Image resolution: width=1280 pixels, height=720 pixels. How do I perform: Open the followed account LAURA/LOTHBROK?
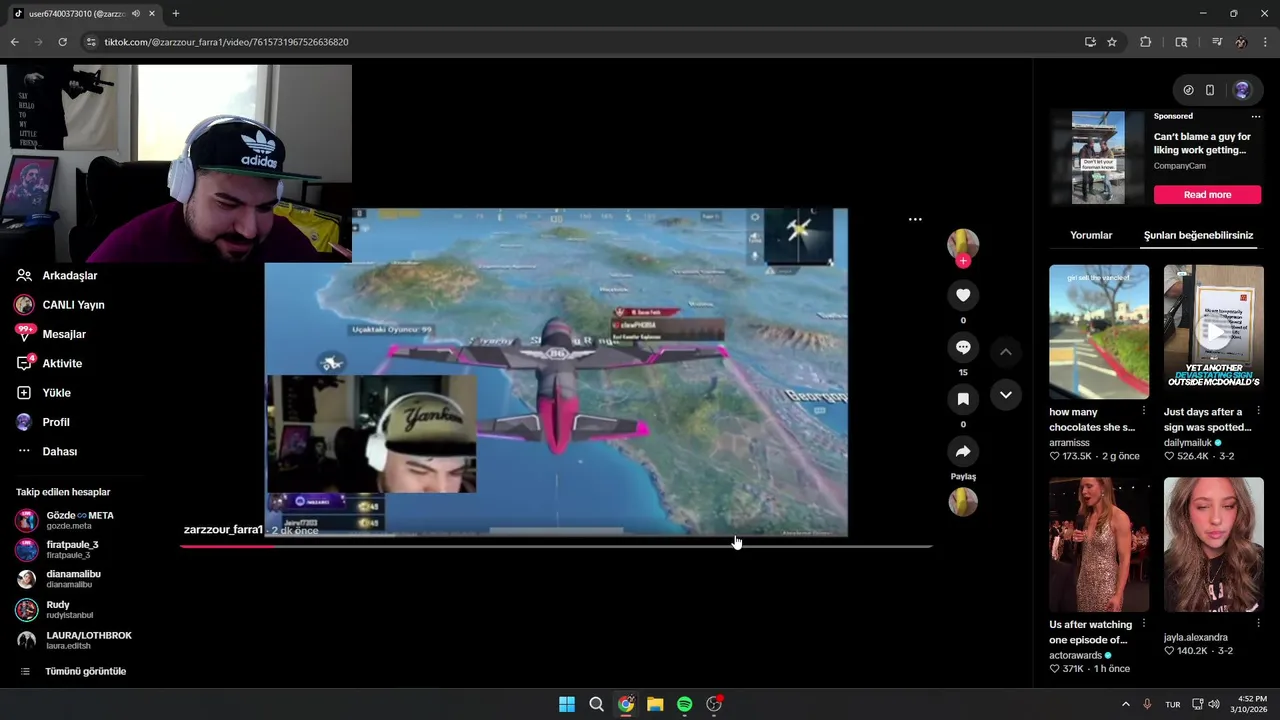(74, 640)
